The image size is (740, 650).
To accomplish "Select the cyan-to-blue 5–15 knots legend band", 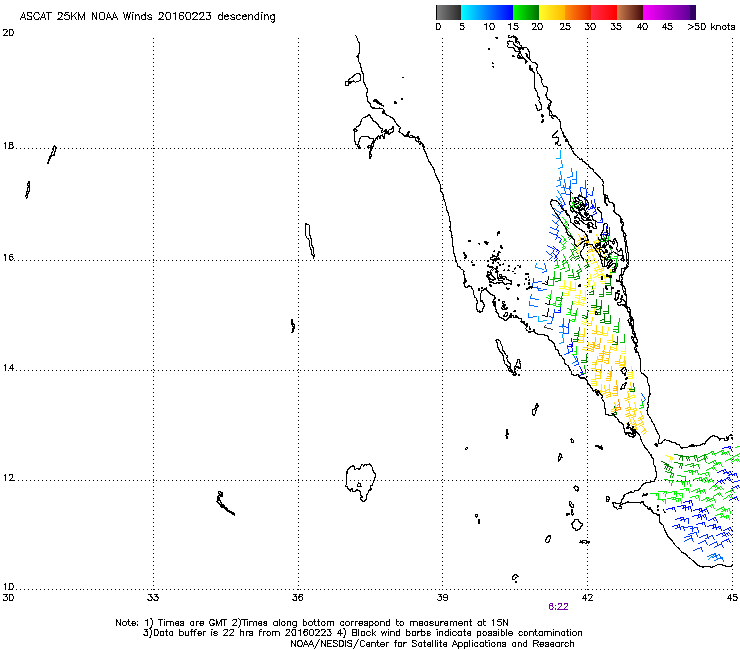I will click(x=487, y=12).
